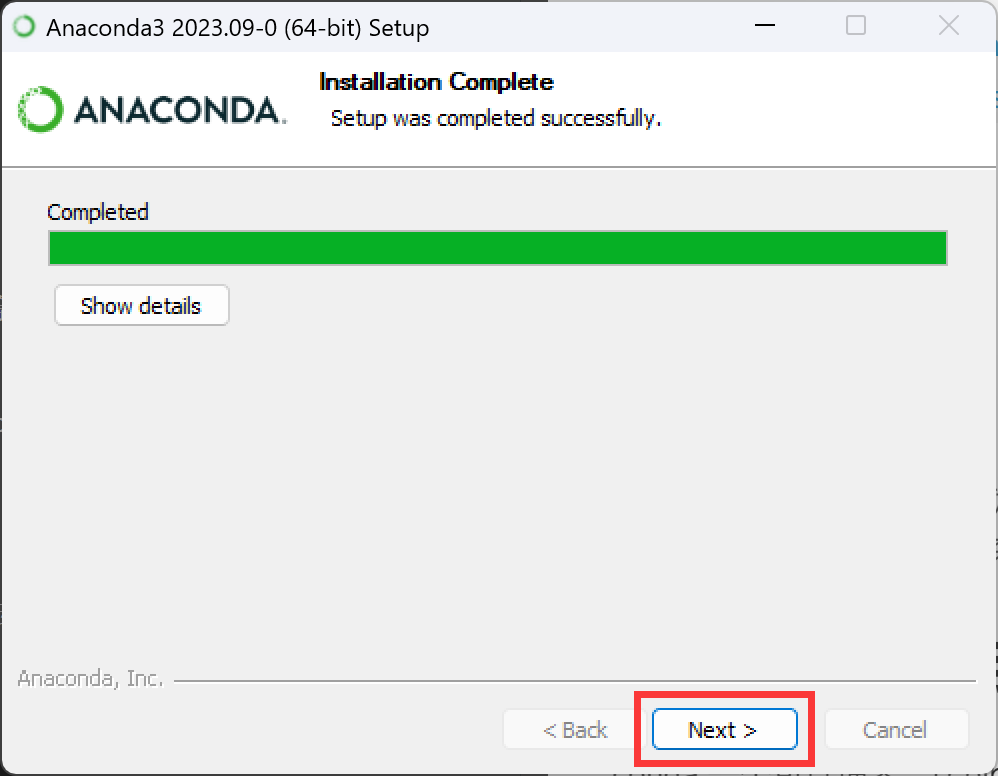Show details of the installation
Screen dimensions: 998x776
(141, 306)
